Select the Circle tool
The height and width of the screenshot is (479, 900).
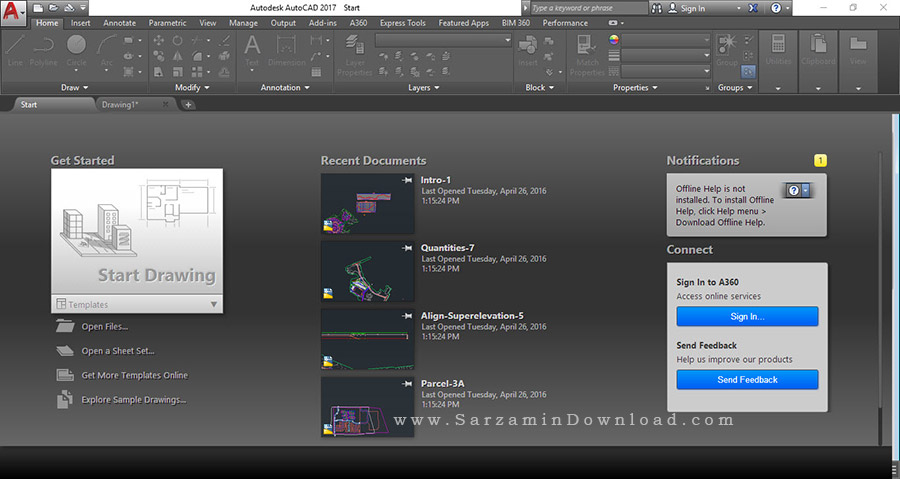pos(76,51)
